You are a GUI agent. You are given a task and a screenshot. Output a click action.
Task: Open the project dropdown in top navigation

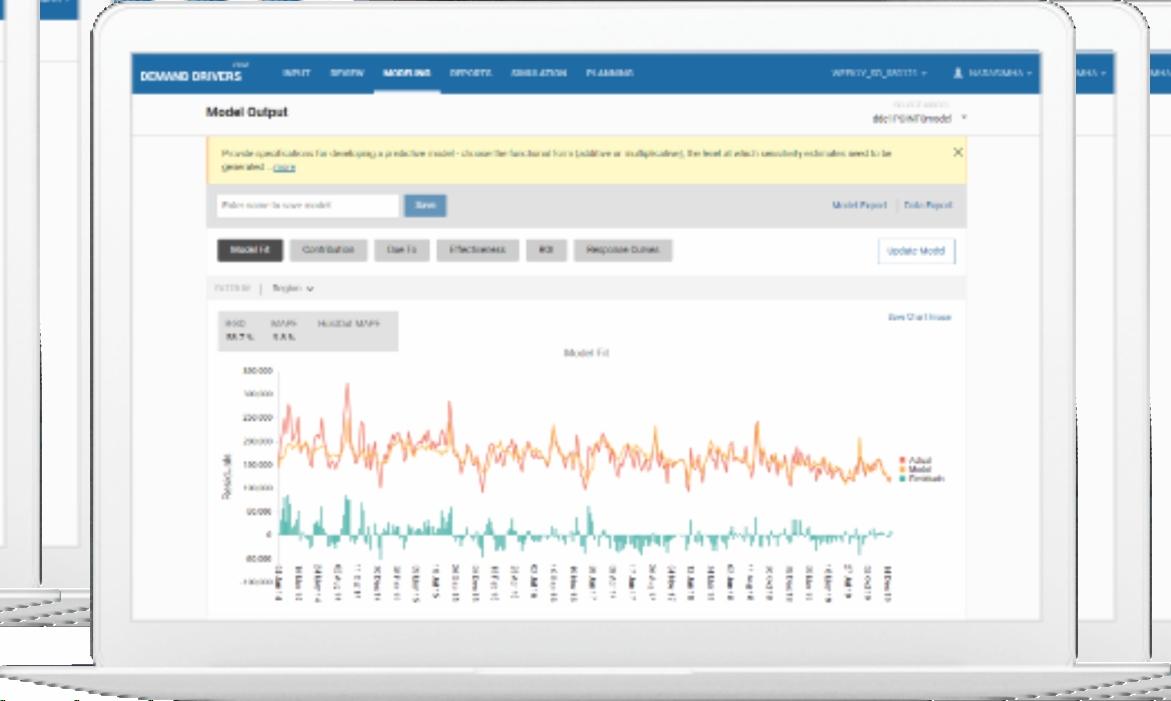(879, 73)
